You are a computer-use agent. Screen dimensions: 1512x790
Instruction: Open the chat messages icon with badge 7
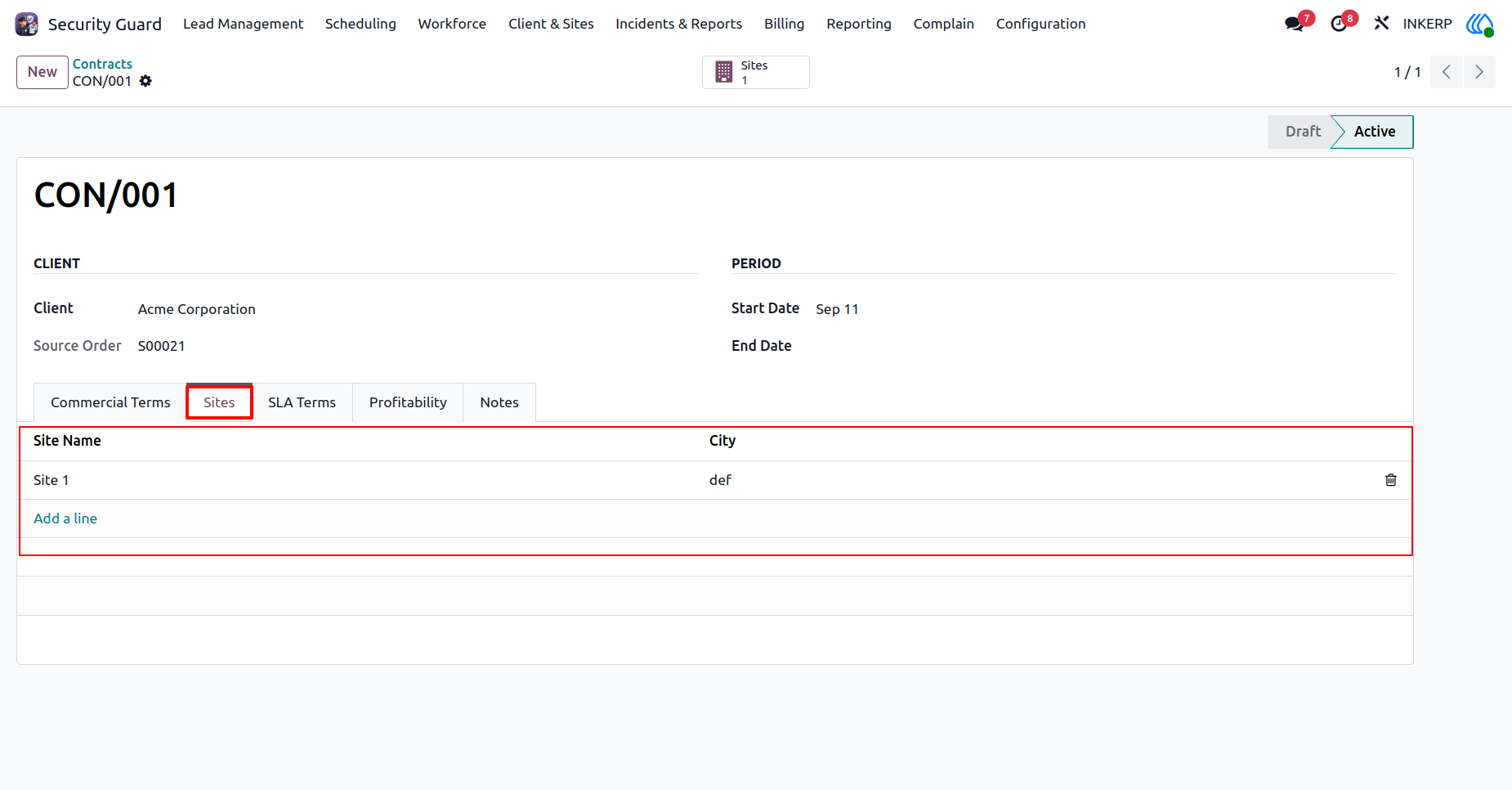pos(1295,24)
